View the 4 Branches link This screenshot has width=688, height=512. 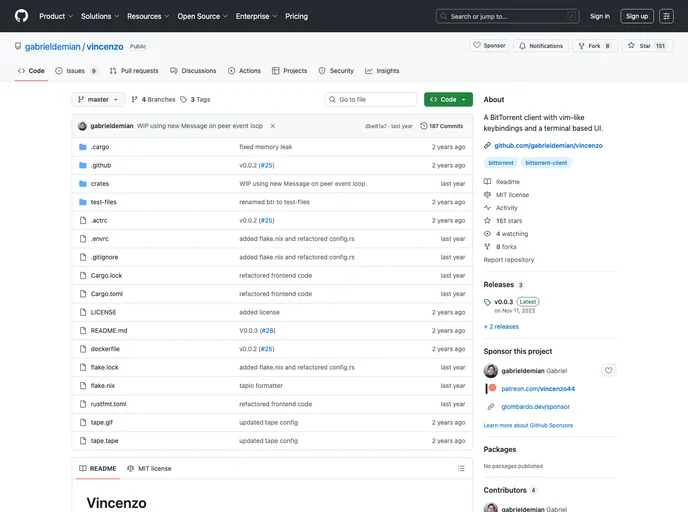click(153, 100)
